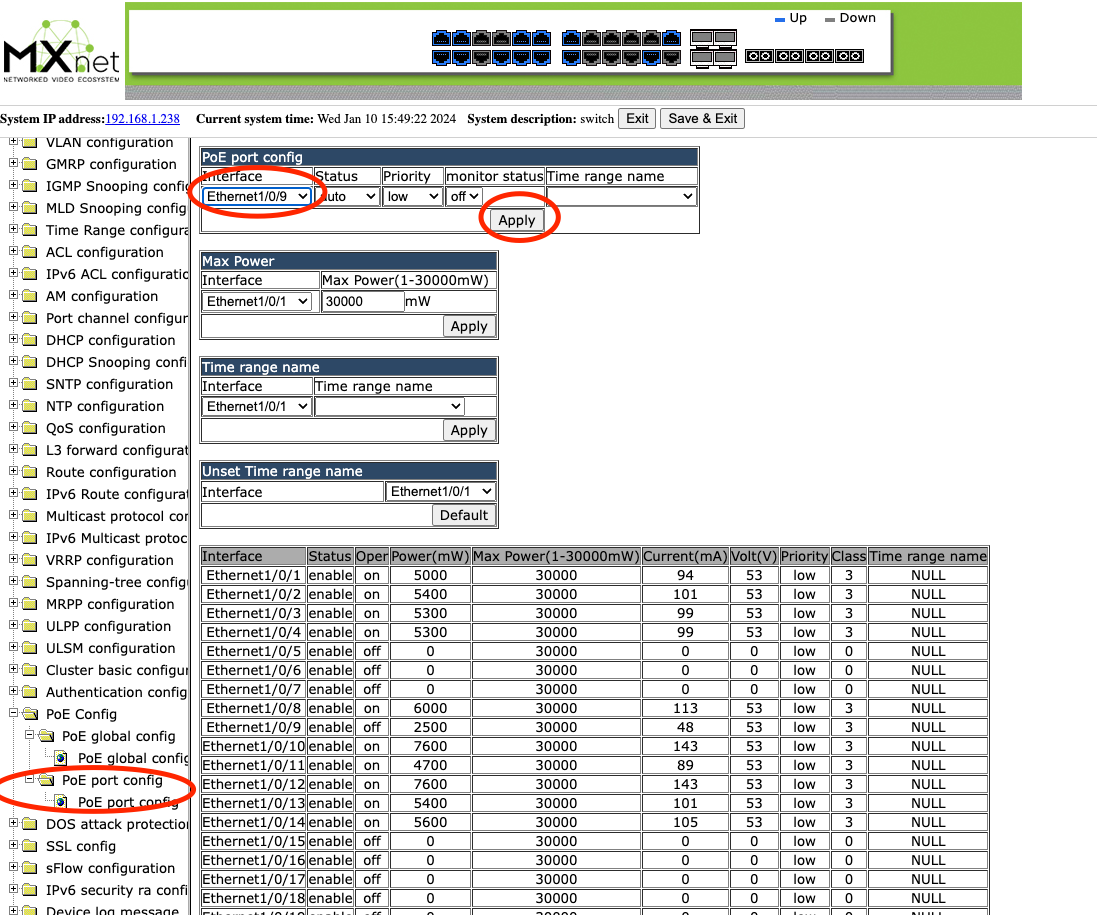Click the 7600 power value for Ethernet1/0/10
This screenshot has height=915, width=1097.
click(430, 746)
